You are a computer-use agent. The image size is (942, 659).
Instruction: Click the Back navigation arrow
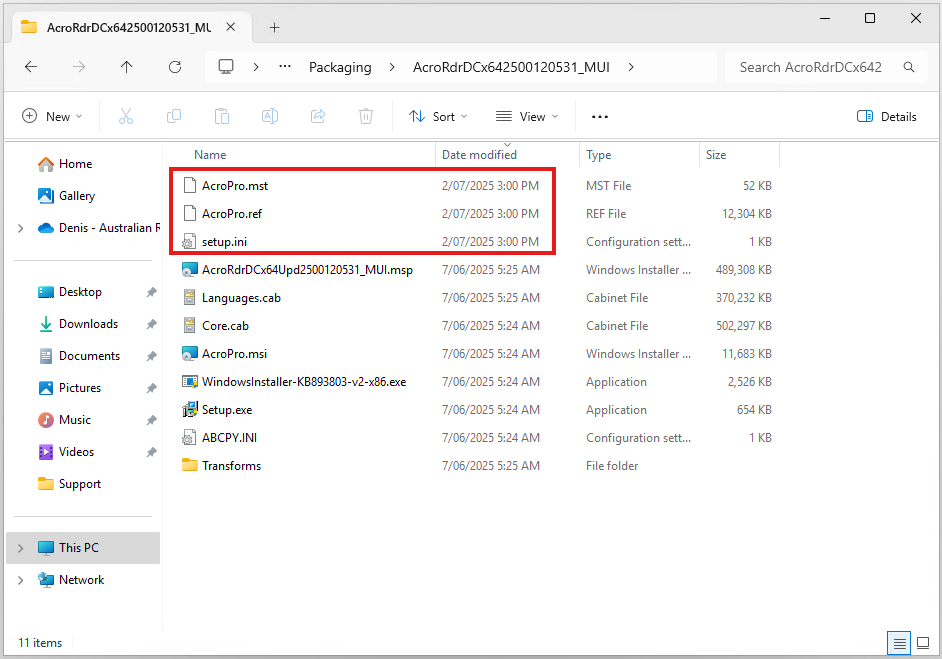click(x=31, y=67)
